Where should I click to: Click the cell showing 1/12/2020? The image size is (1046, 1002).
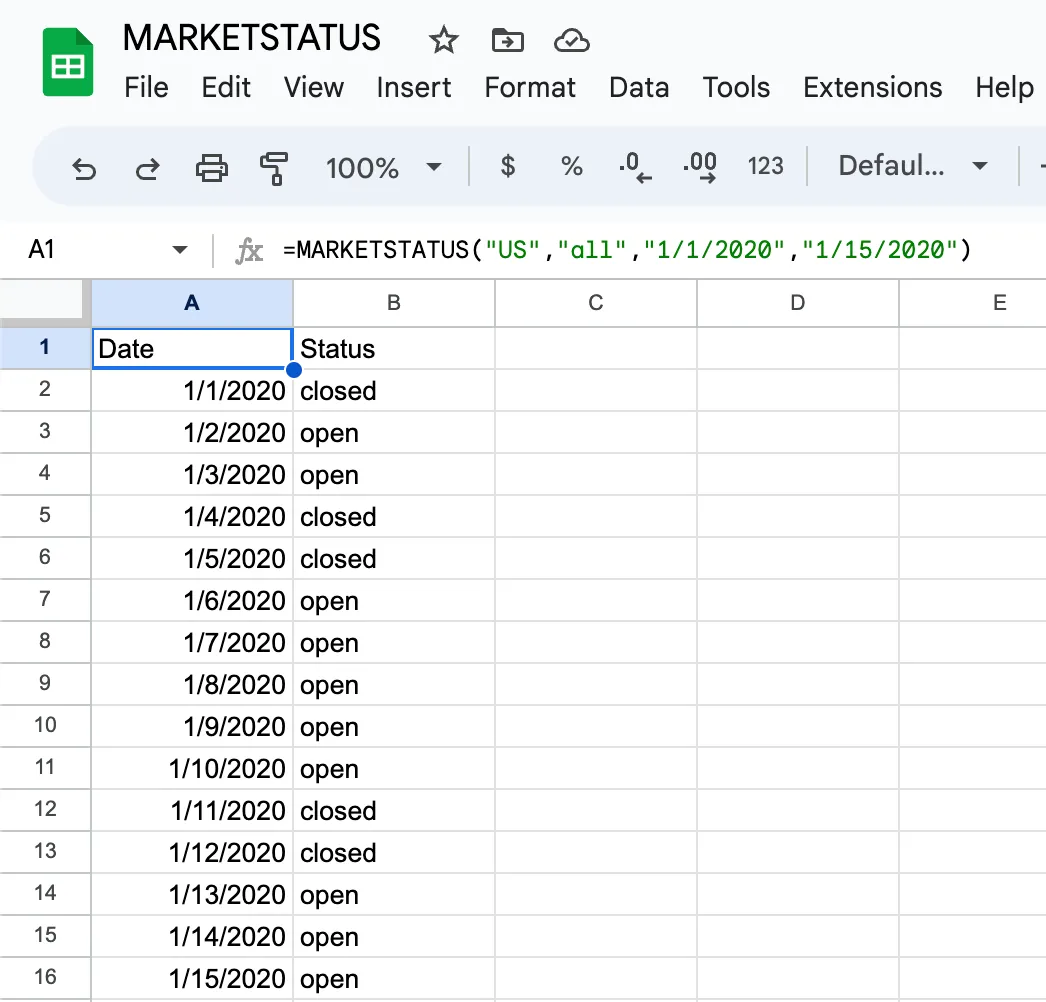pos(192,853)
